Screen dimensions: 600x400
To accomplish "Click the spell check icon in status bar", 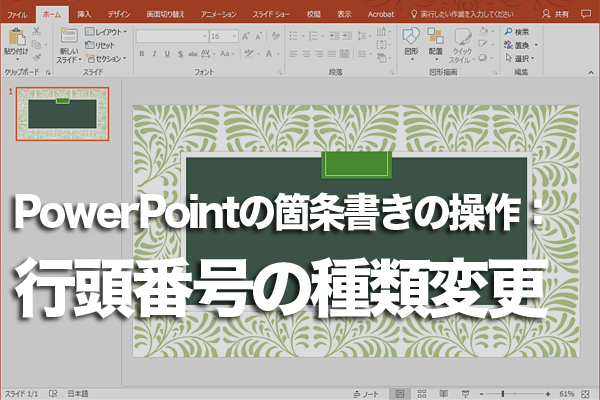I will [53, 393].
